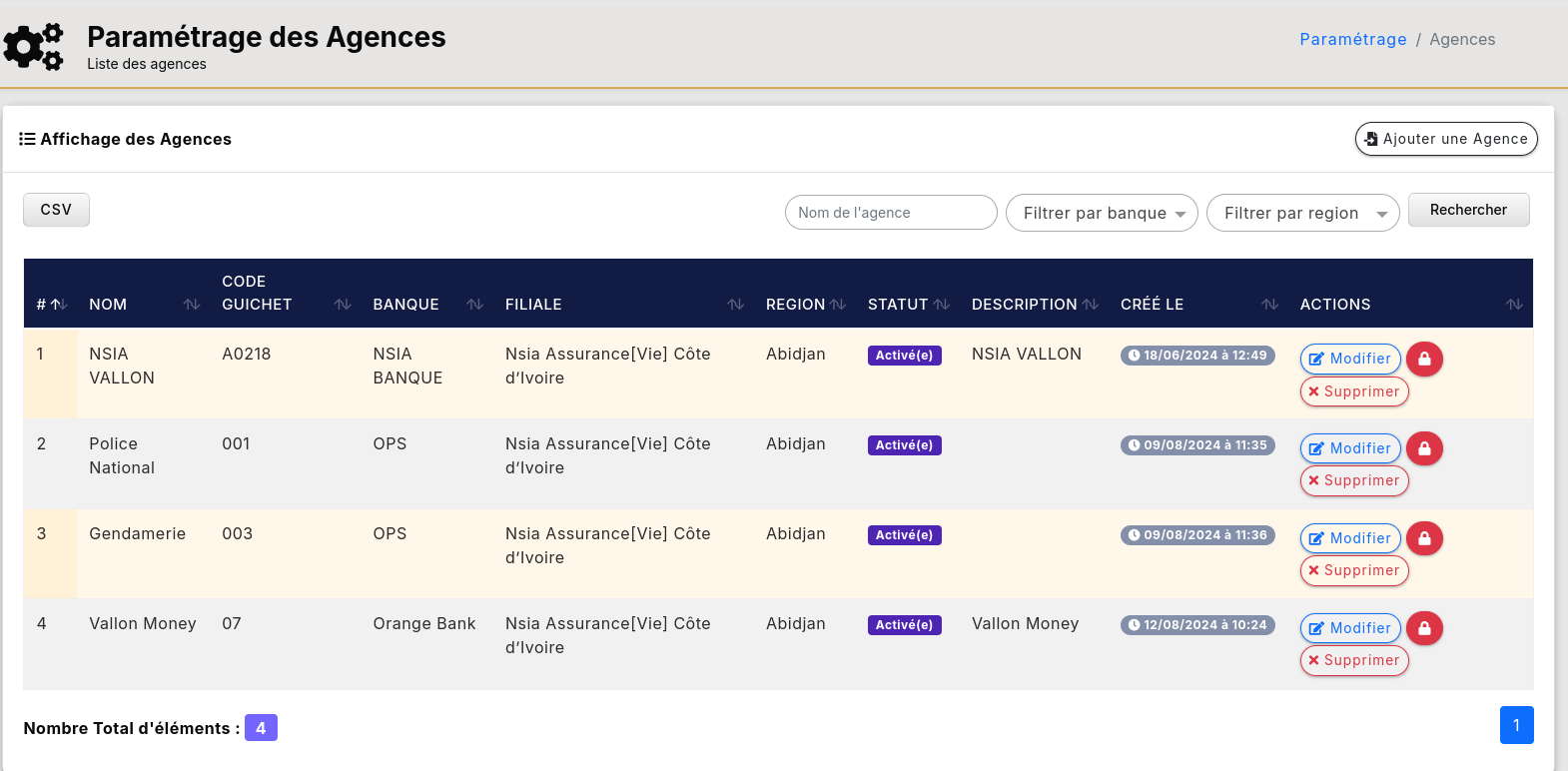Image resolution: width=1568 pixels, height=771 pixels.
Task: Click the Ajouter une Agence button
Action: tap(1445, 139)
